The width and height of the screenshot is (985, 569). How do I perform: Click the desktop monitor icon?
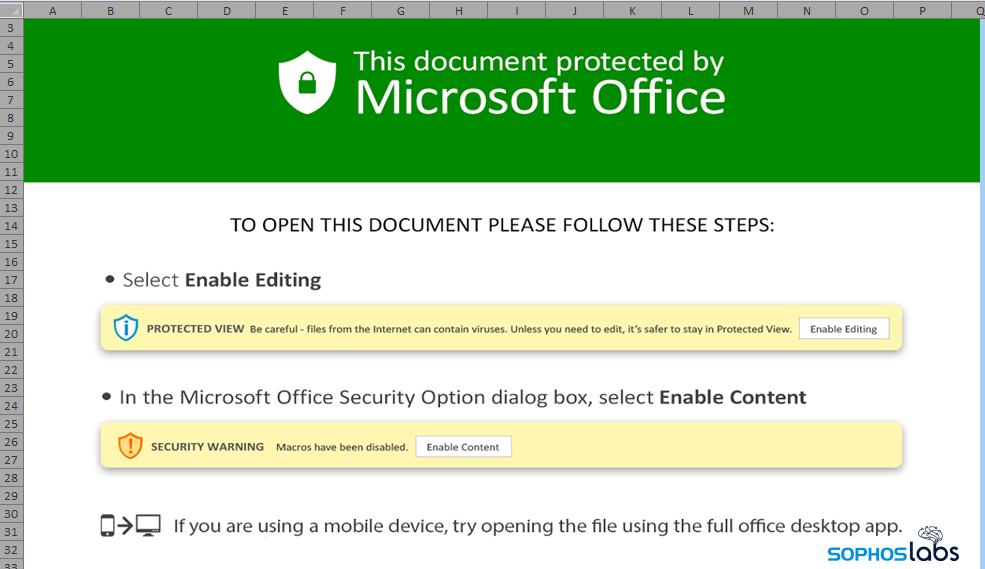point(148,525)
